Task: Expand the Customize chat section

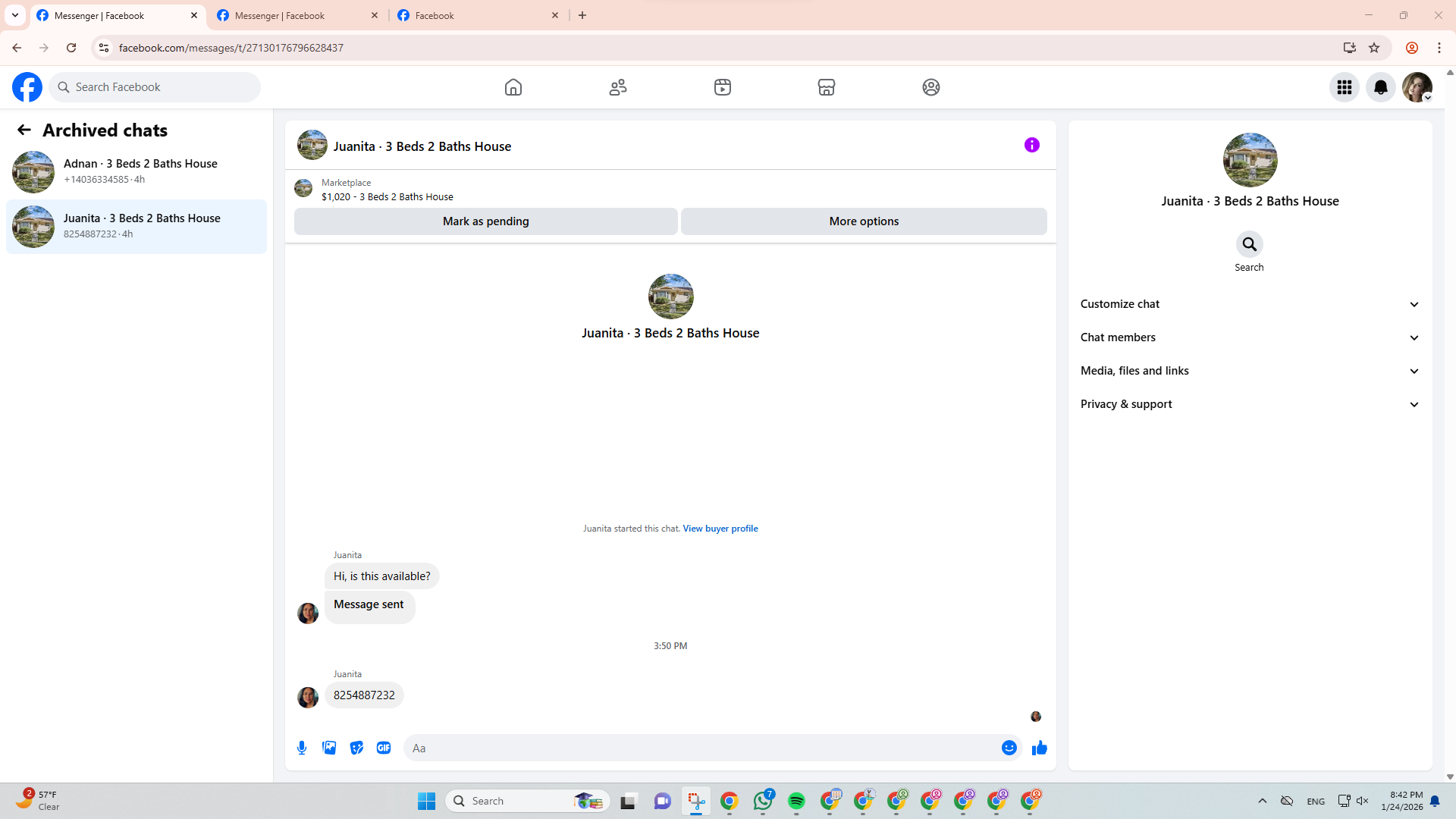Action: coord(1249,304)
